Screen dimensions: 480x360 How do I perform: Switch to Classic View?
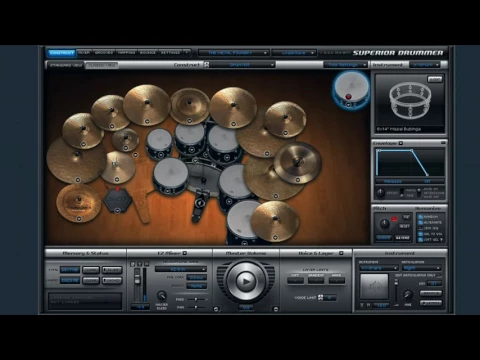point(102,65)
